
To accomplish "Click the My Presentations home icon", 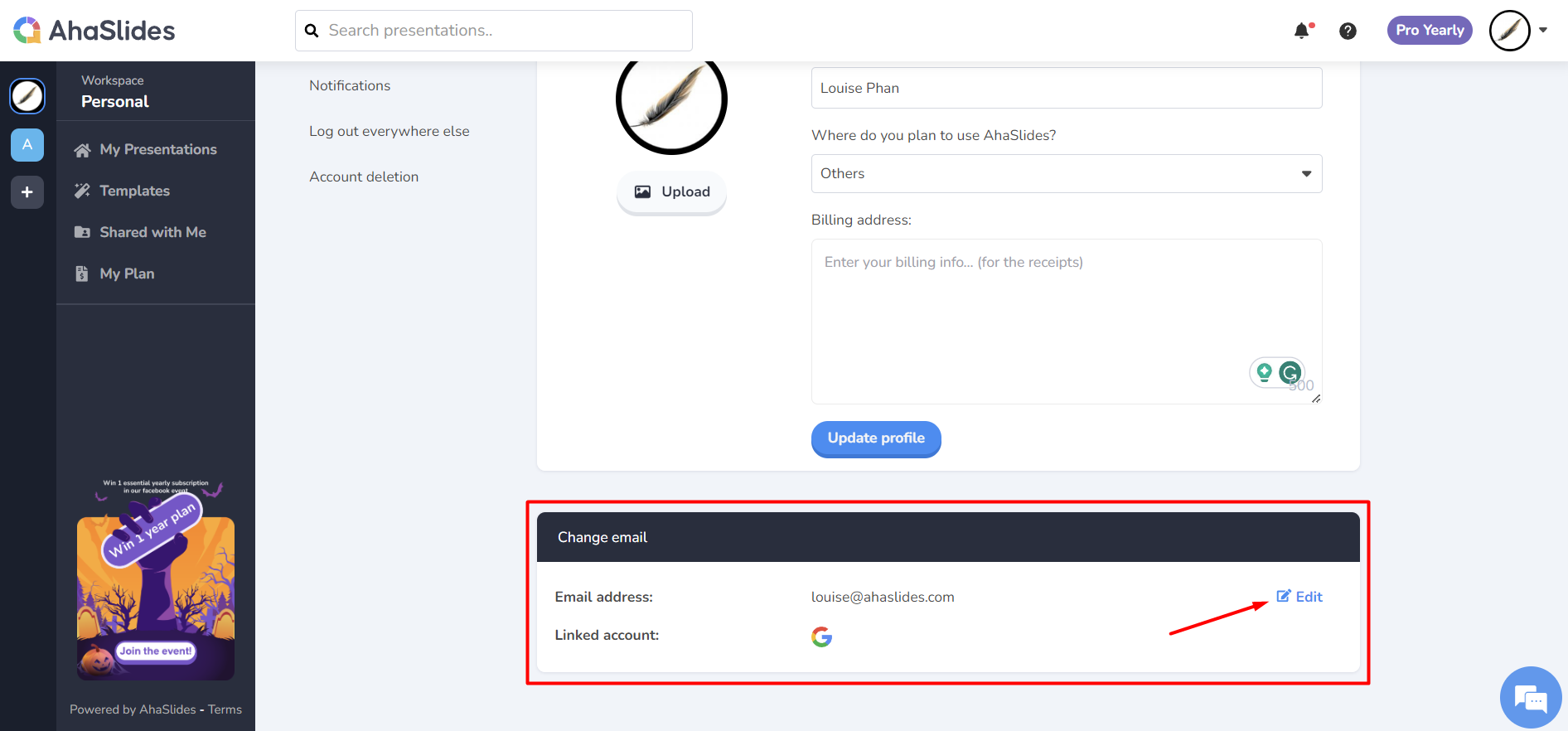I will (82, 150).
